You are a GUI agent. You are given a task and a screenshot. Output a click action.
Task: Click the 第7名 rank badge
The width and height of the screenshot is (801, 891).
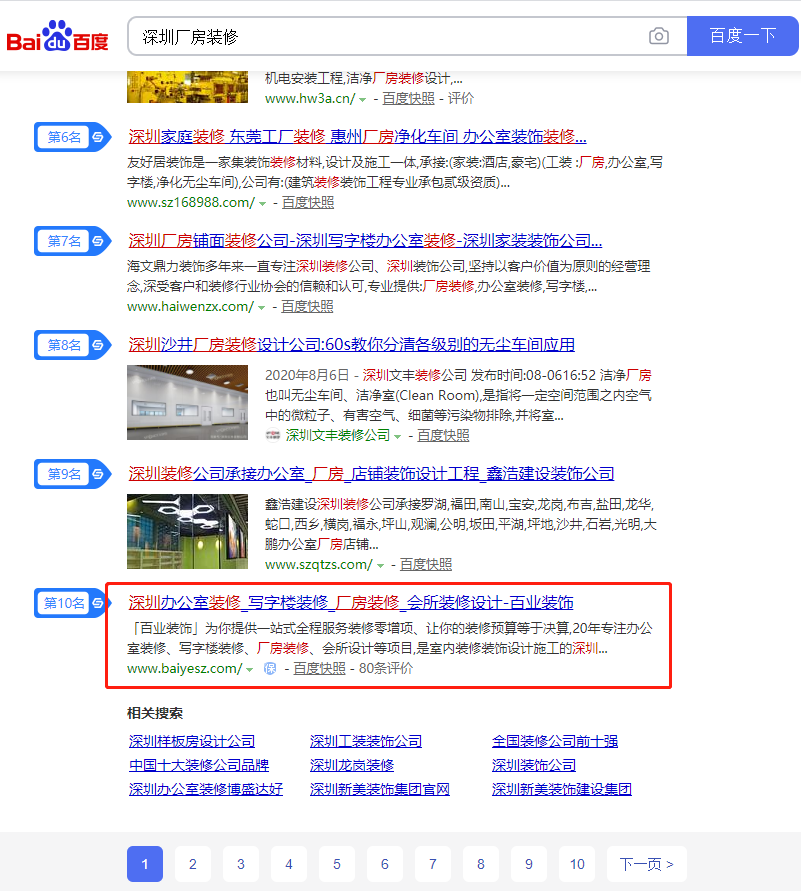72,241
